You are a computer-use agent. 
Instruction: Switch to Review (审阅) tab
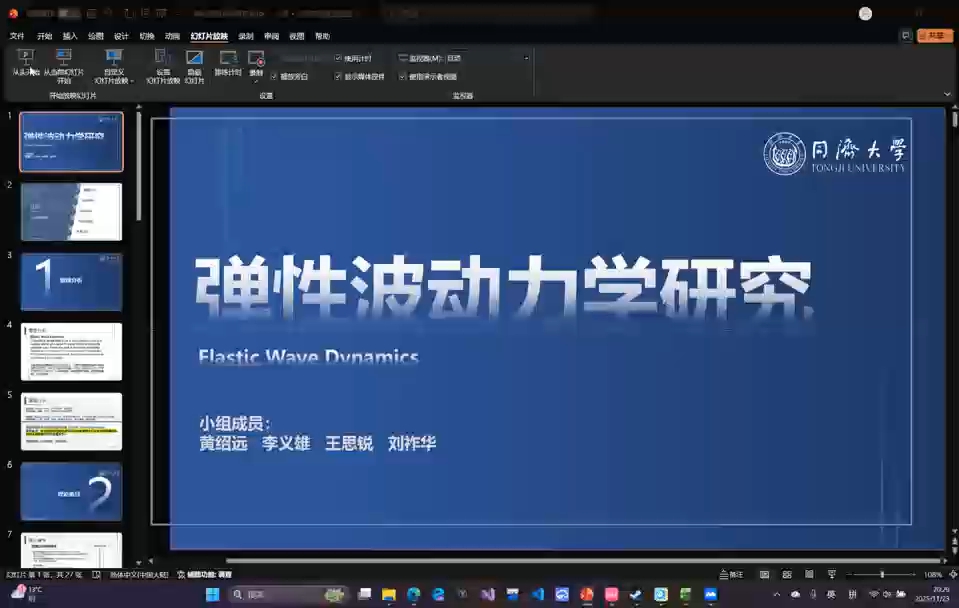click(x=272, y=36)
